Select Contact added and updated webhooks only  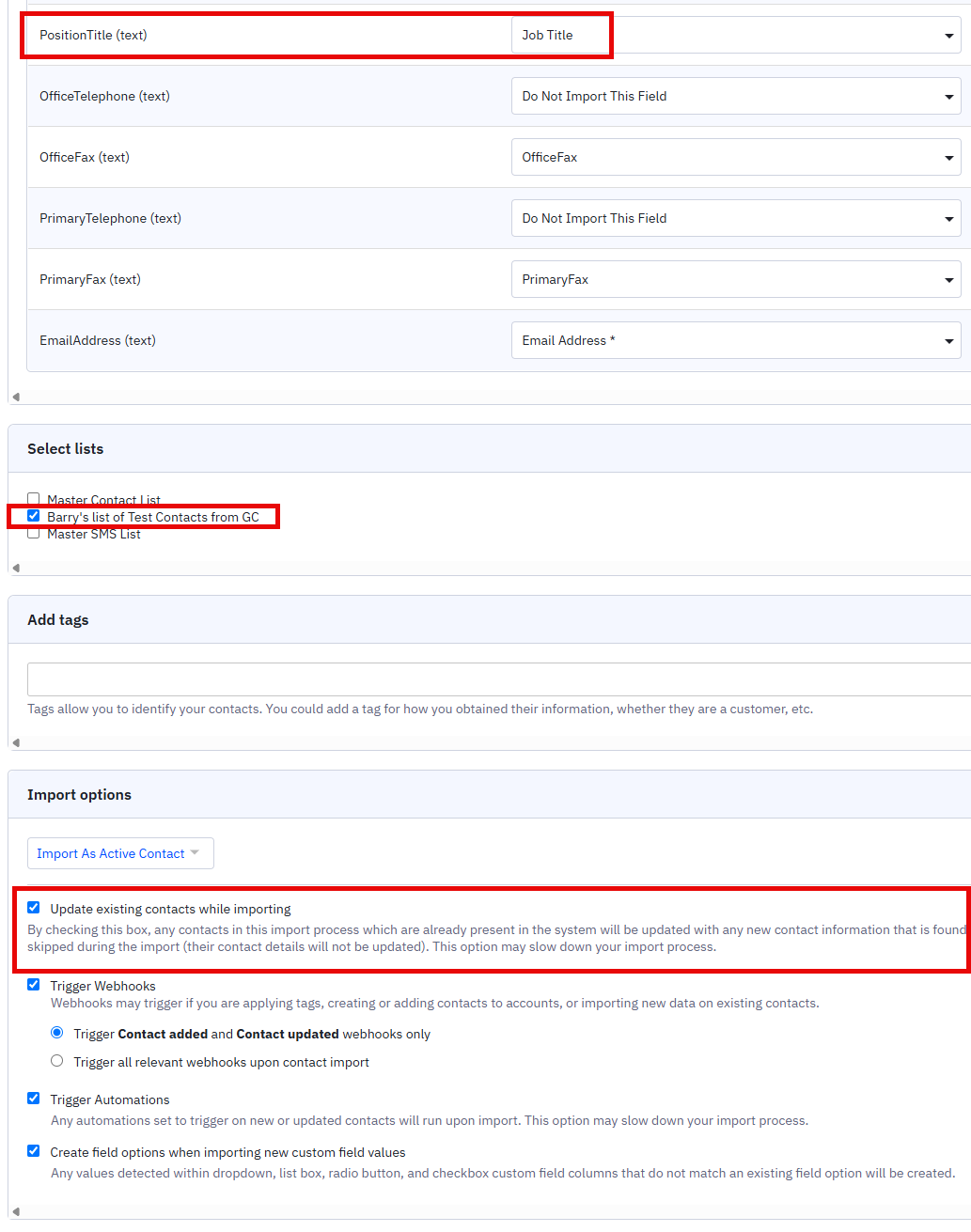point(57,1033)
